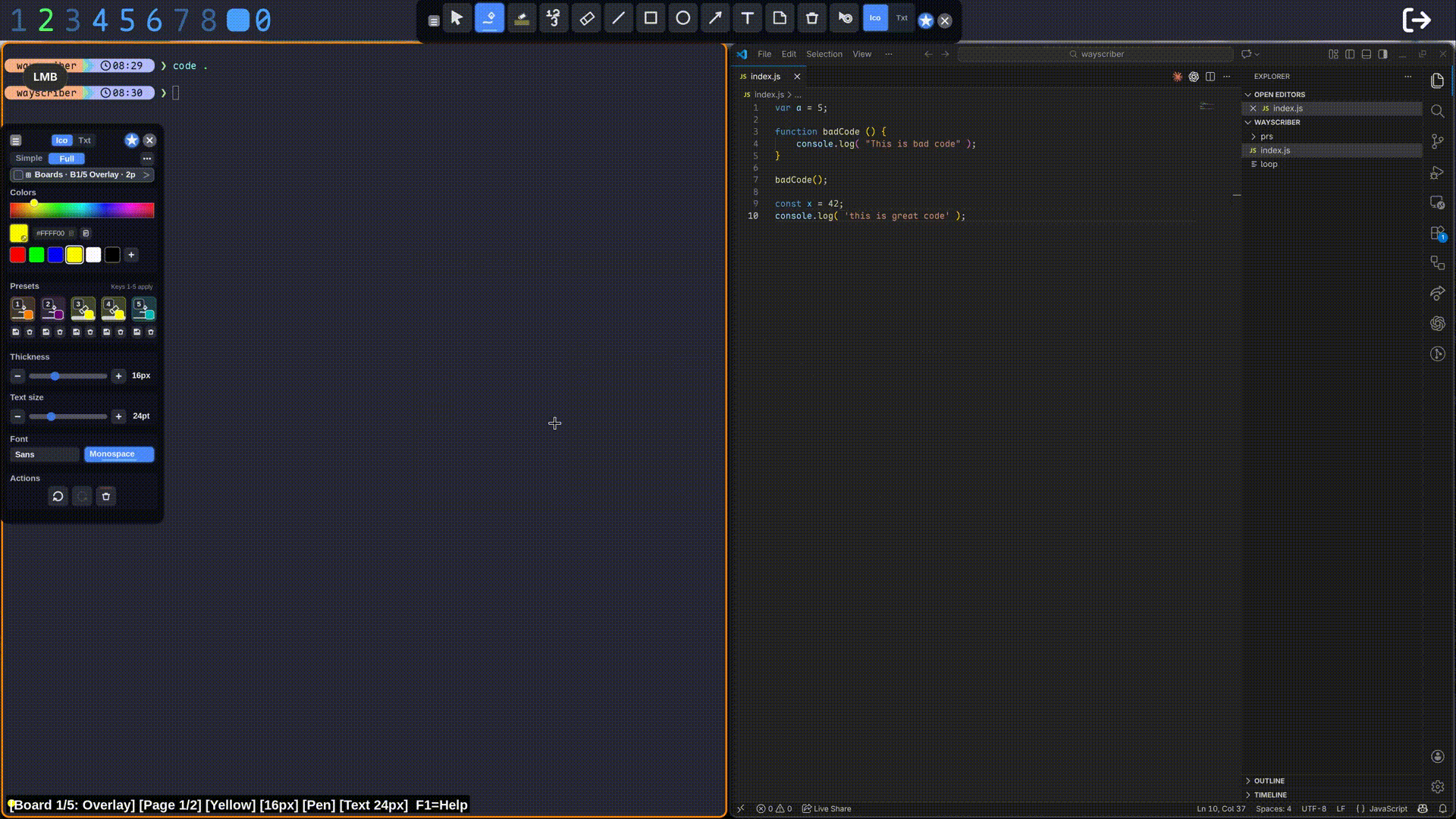Screen dimensions: 1456x819
Task: Choose the rectangle shape tool
Action: click(651, 19)
